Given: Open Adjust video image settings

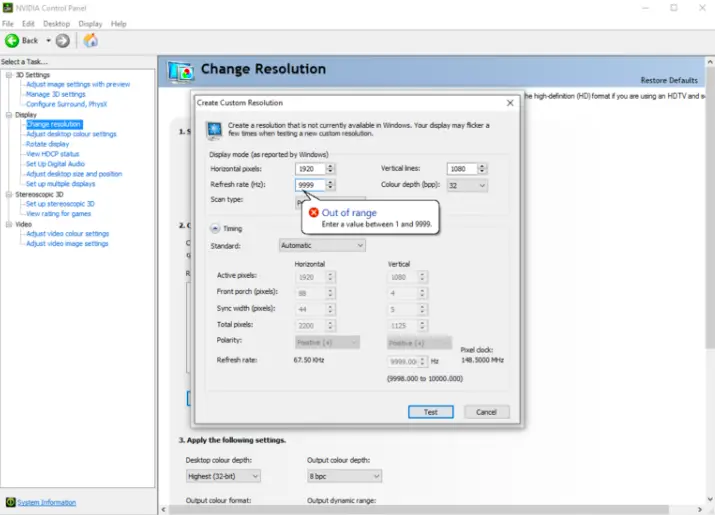Looking at the screenshot, I should pyautogui.click(x=67, y=244).
